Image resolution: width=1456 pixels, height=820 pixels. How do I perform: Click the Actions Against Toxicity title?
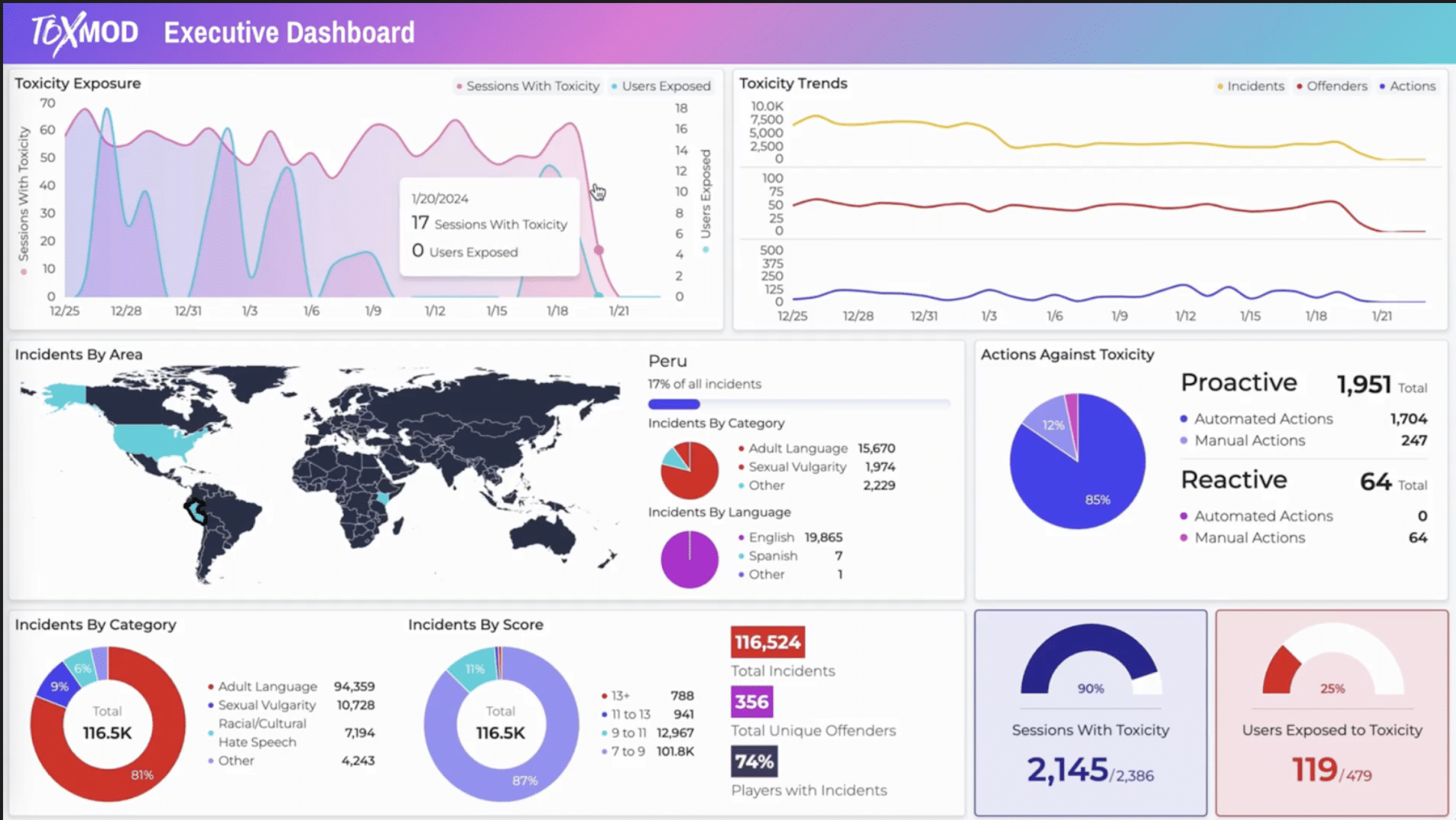click(x=1067, y=355)
